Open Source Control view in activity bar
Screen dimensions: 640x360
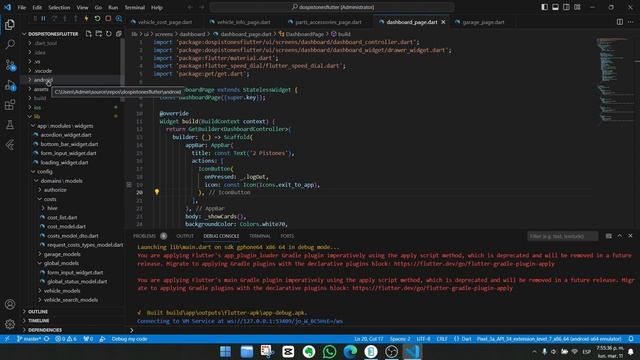10,65
